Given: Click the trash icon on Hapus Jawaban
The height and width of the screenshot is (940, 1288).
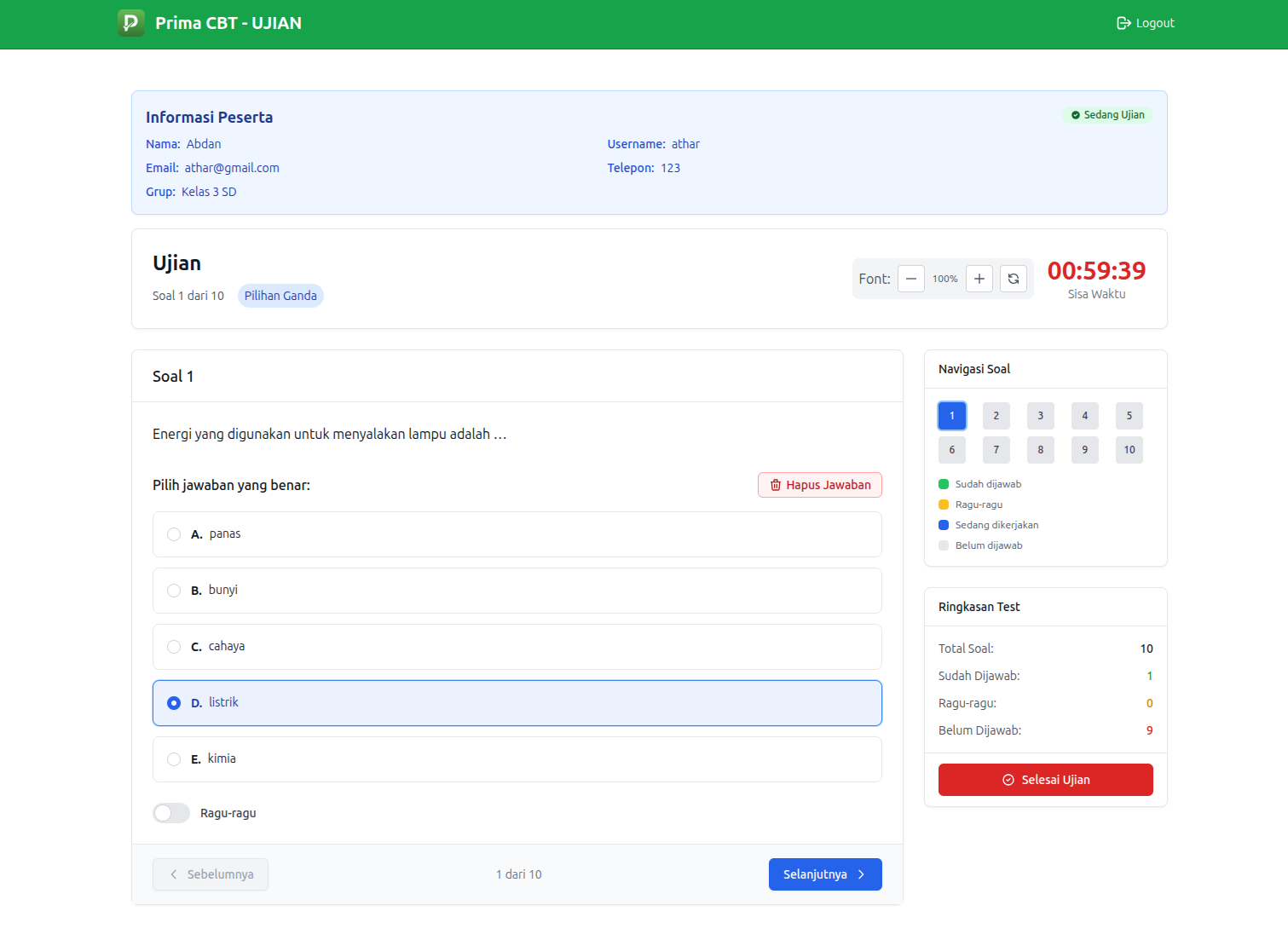Looking at the screenshot, I should pyautogui.click(x=776, y=485).
